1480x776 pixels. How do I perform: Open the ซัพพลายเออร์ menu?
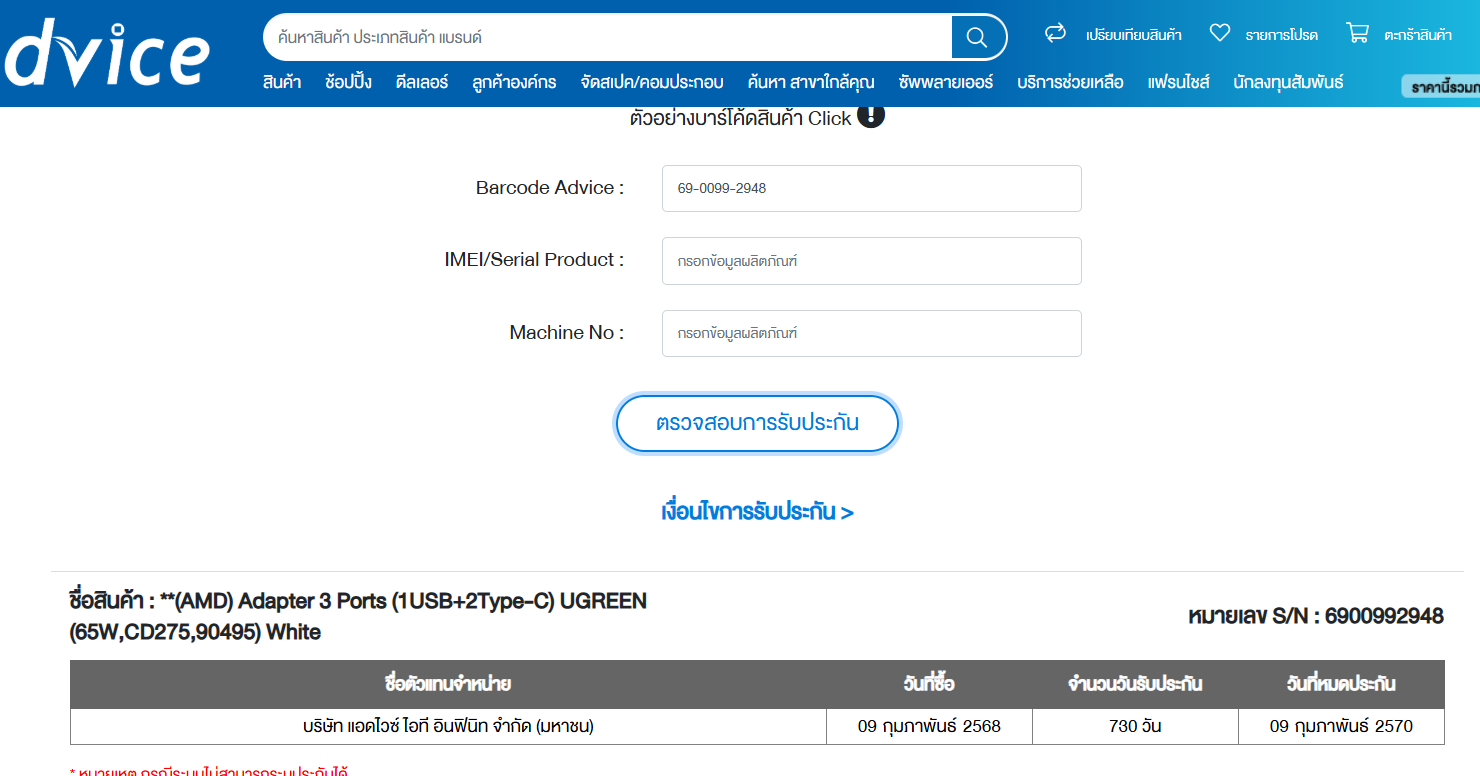pos(946,82)
